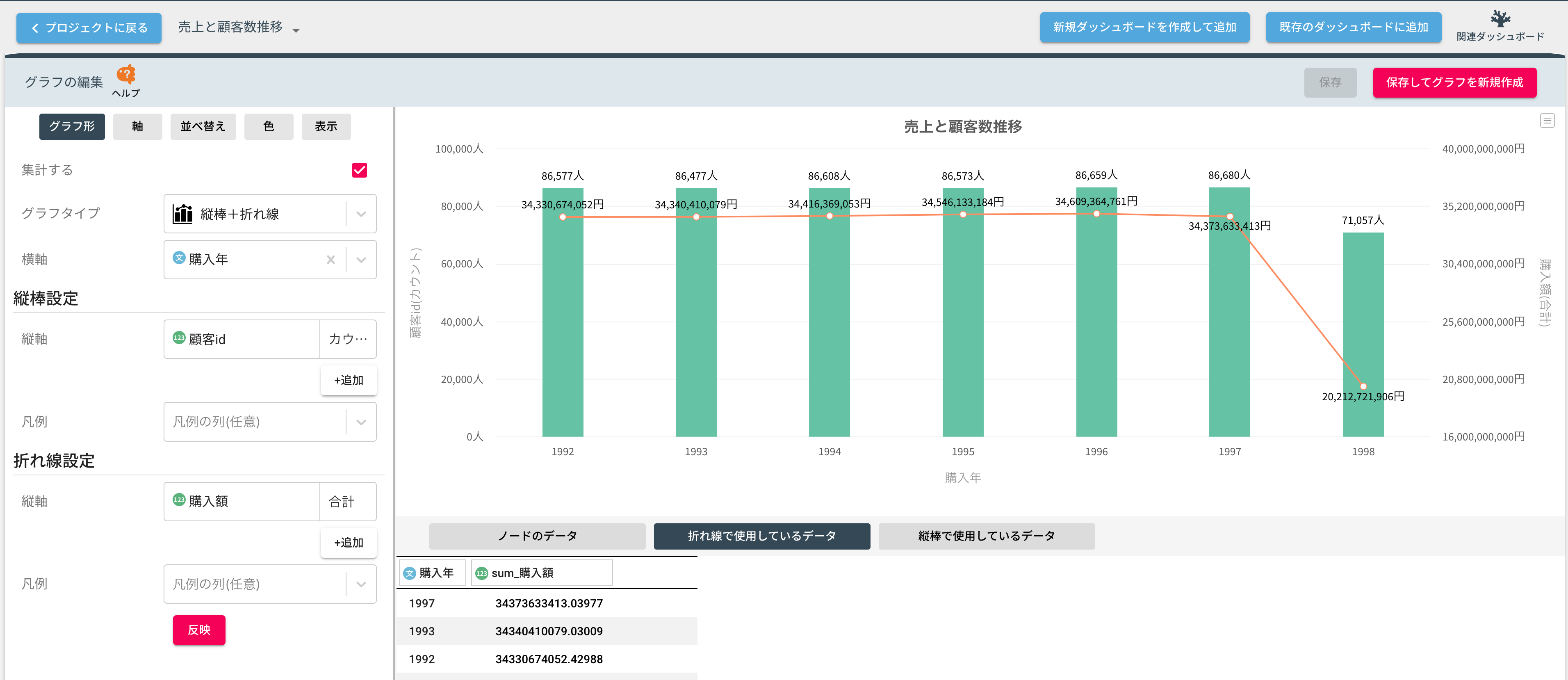Expand bar chart 凡例 dropdown
1568x680 pixels.
[361, 422]
